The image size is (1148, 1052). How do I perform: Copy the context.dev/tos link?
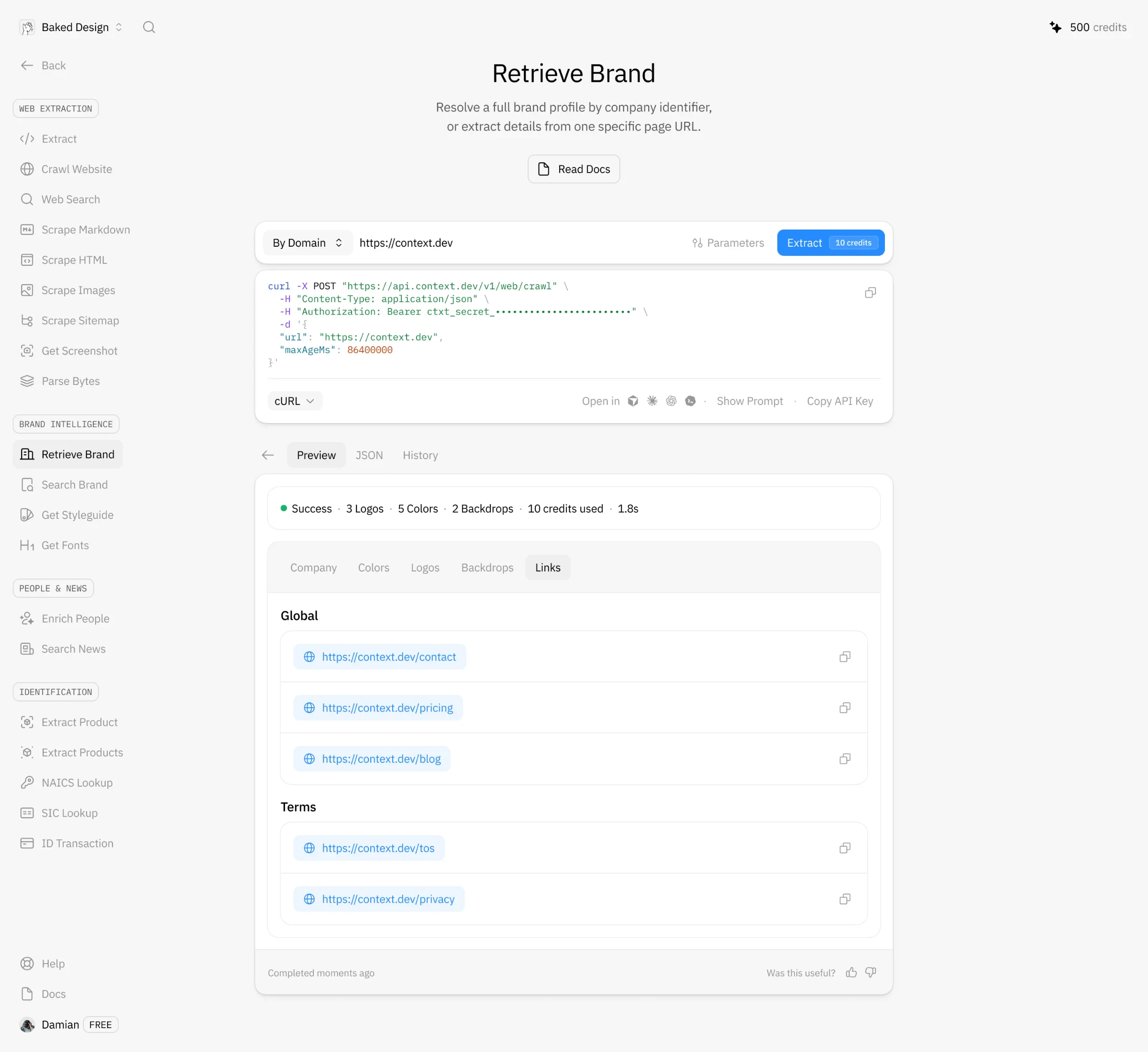tap(844, 848)
